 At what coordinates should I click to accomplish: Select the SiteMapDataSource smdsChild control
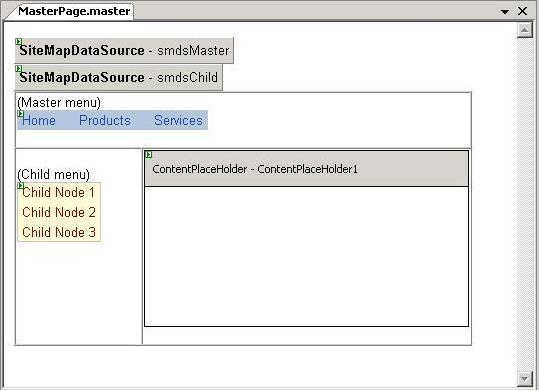click(119, 78)
